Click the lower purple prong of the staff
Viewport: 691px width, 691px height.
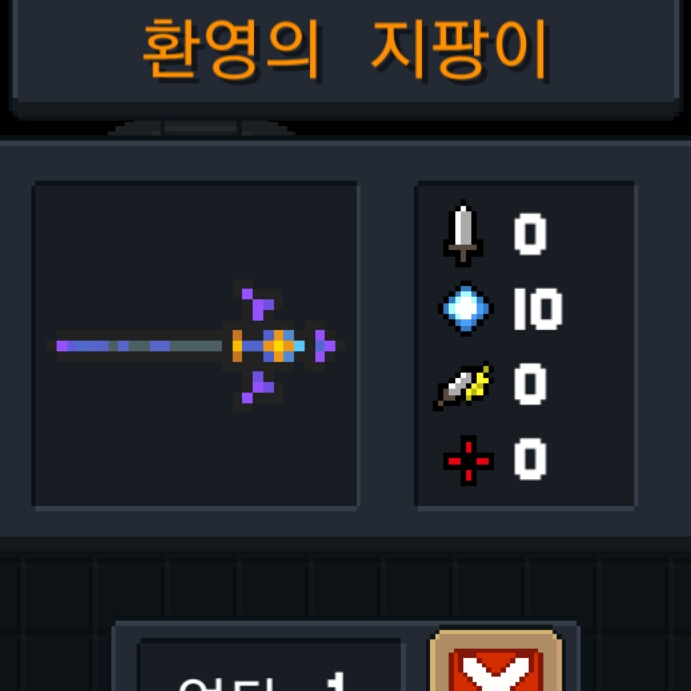click(x=258, y=388)
